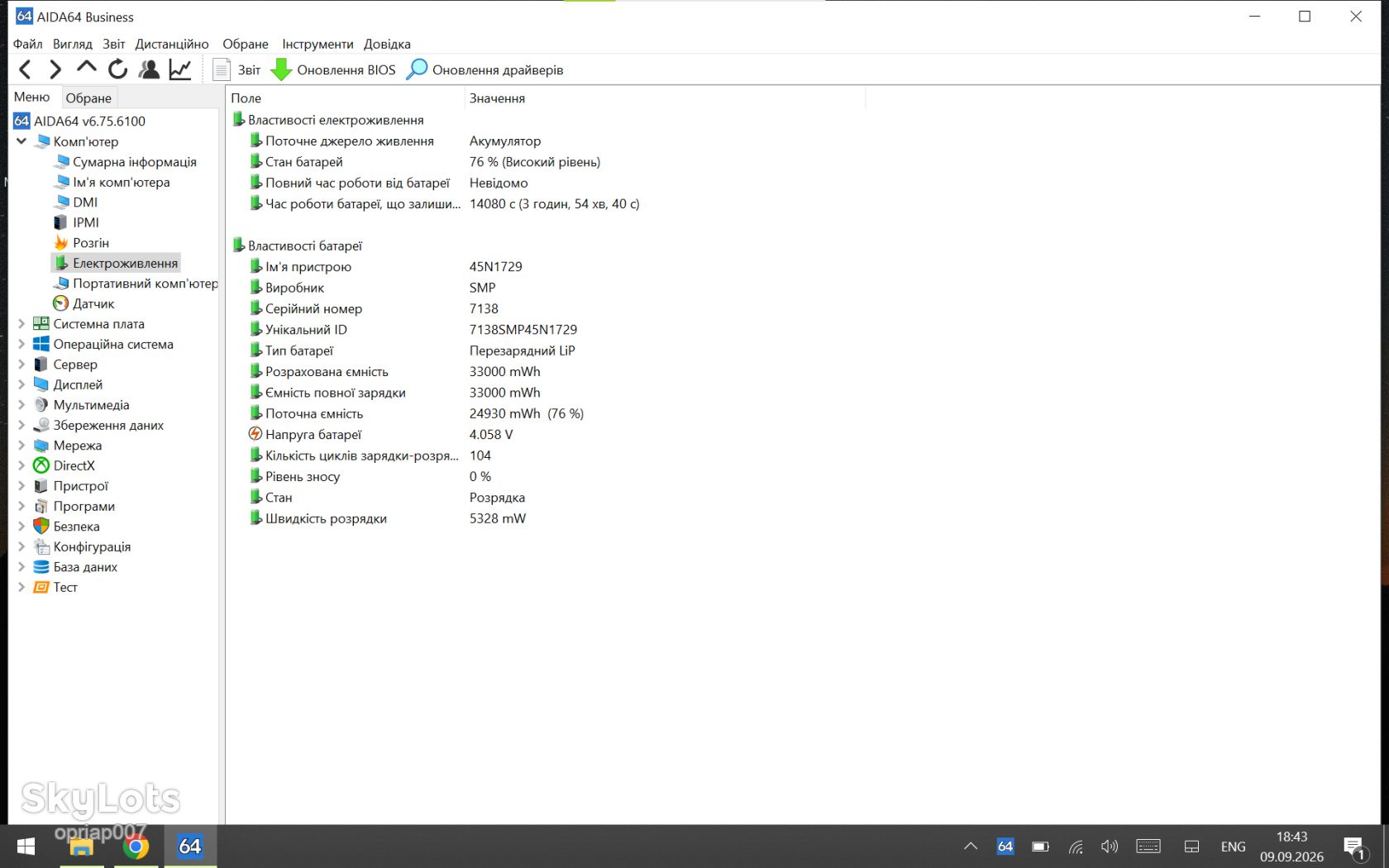Select the Датчик sensor item
This screenshot has height=868, width=1389.
pos(84,303)
